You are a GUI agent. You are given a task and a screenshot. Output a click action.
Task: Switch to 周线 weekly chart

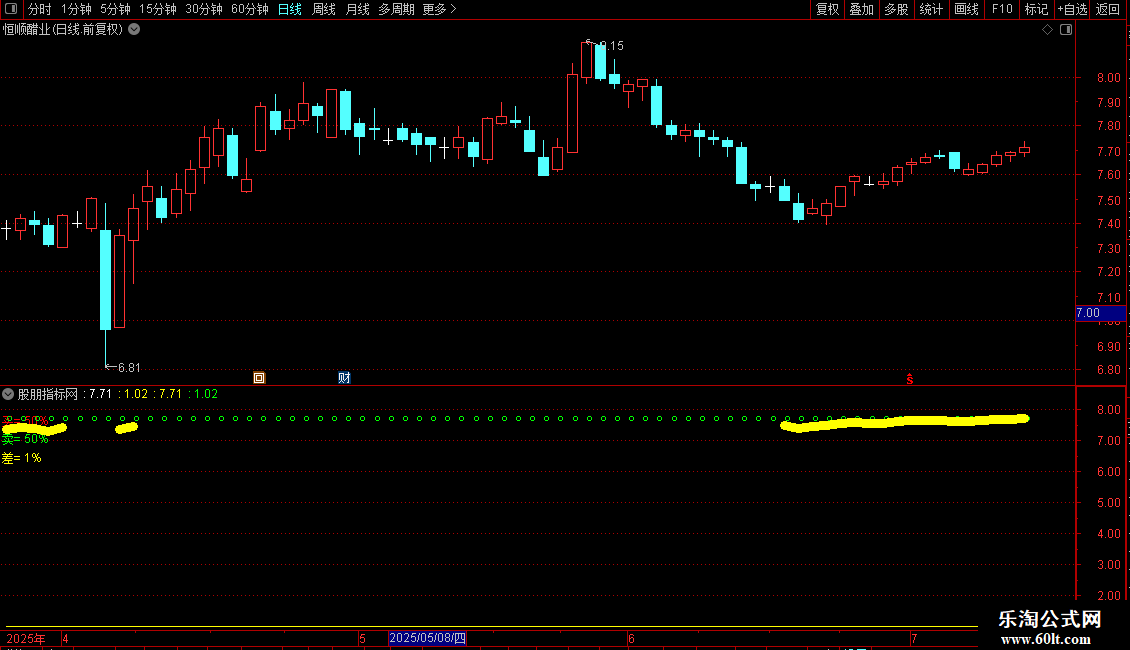click(x=324, y=9)
